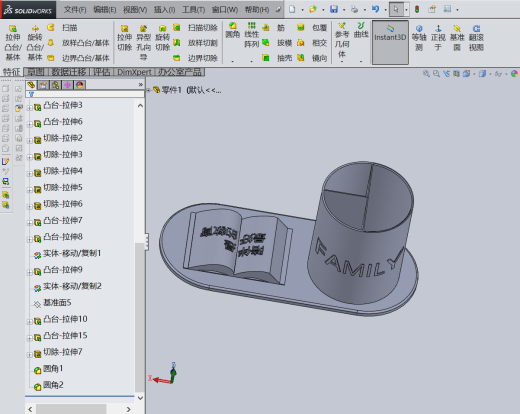Expand the 切除-拉伸2 feature node
Viewport: 520px width, 414px height.
pos(30,141)
